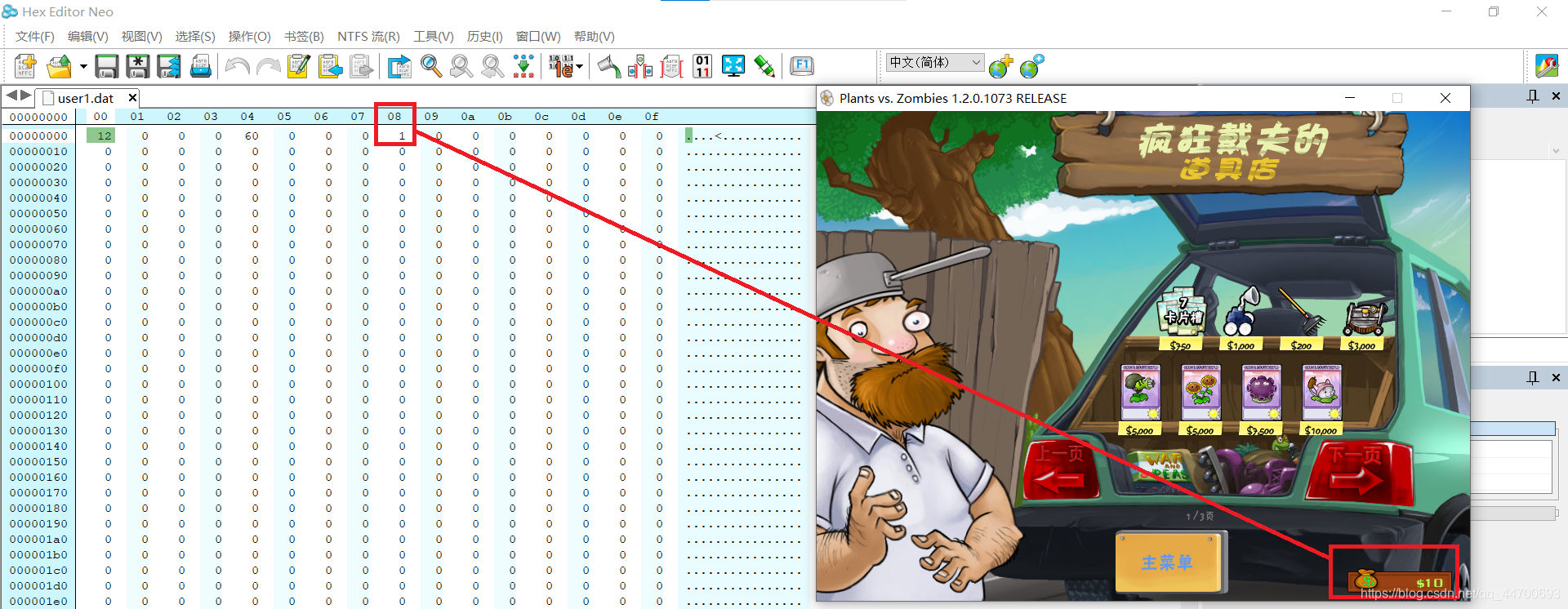1568x609 pixels.
Task: Click the grayed clipboard export icon
Action: [361, 66]
